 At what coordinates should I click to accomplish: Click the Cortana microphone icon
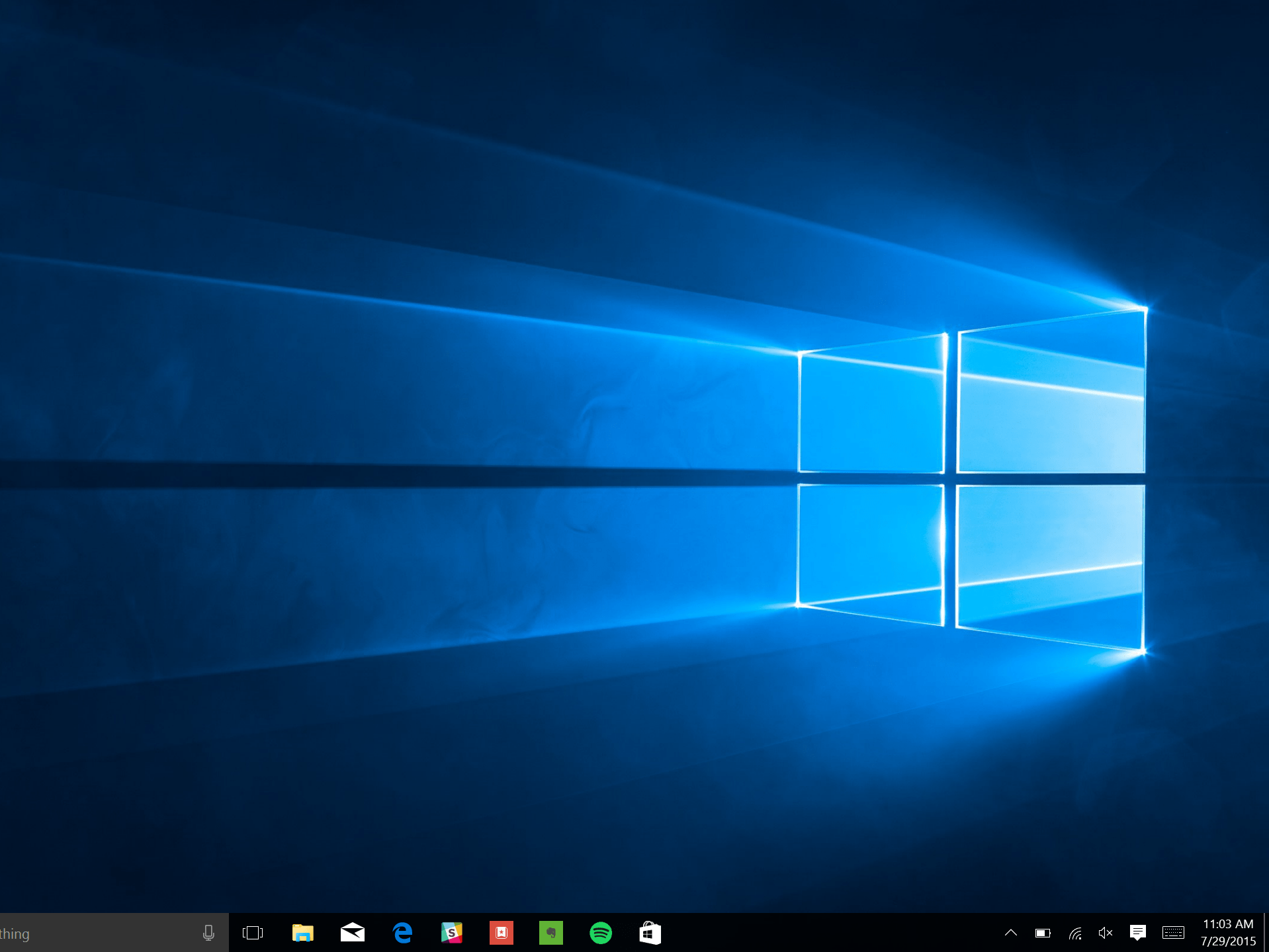(208, 933)
